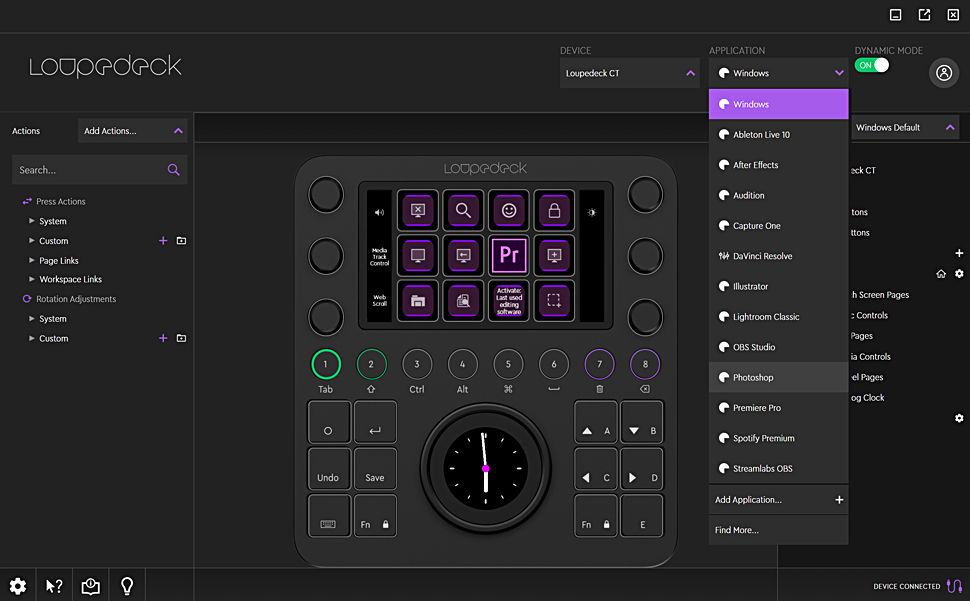Click the top-left rotary dial
This screenshot has height=601, width=970.
[326, 195]
